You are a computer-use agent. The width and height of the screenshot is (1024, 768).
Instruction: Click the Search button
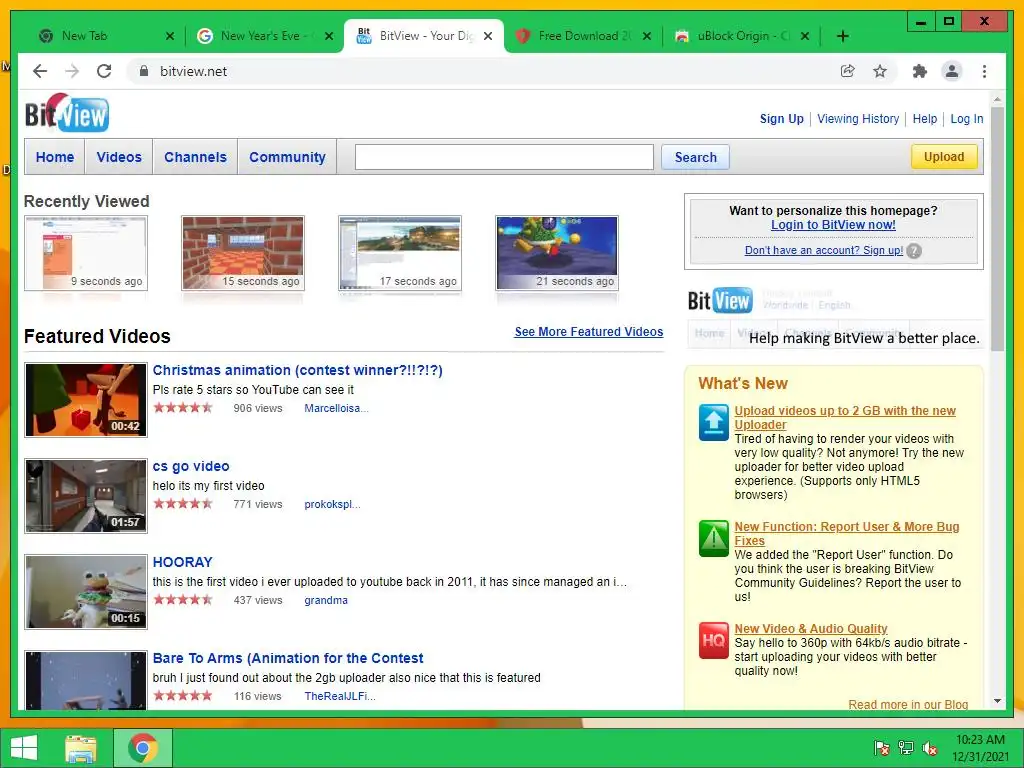pyautogui.click(x=696, y=157)
